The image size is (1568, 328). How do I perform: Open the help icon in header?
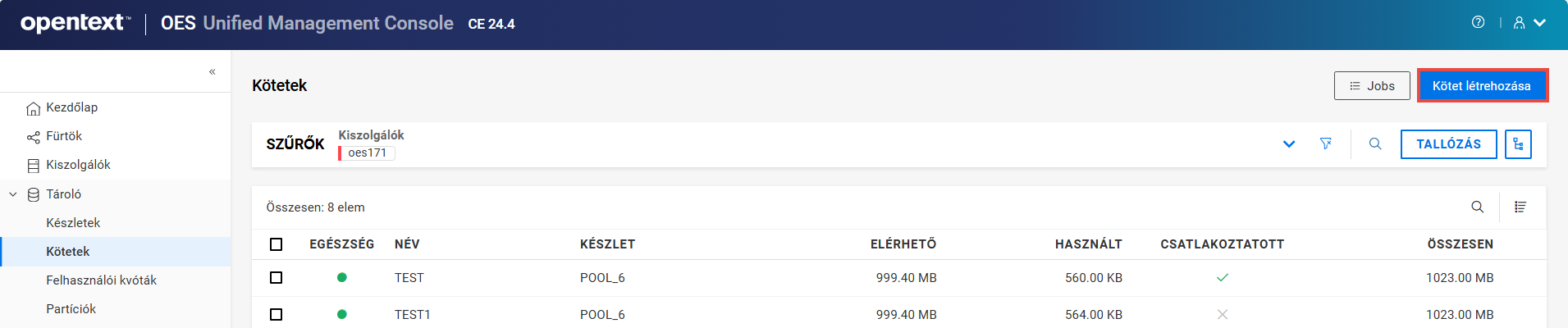1478,23
